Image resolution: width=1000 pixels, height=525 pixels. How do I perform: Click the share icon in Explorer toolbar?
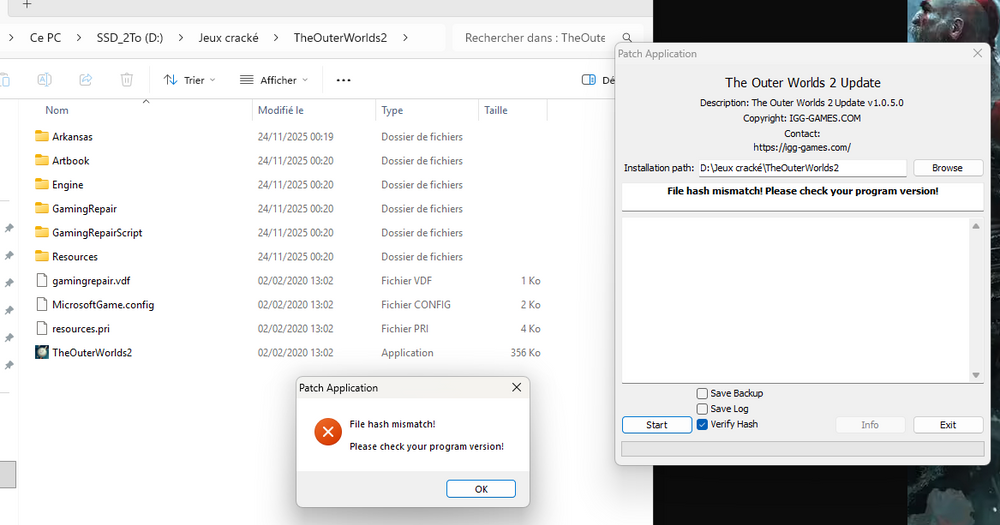(86, 80)
